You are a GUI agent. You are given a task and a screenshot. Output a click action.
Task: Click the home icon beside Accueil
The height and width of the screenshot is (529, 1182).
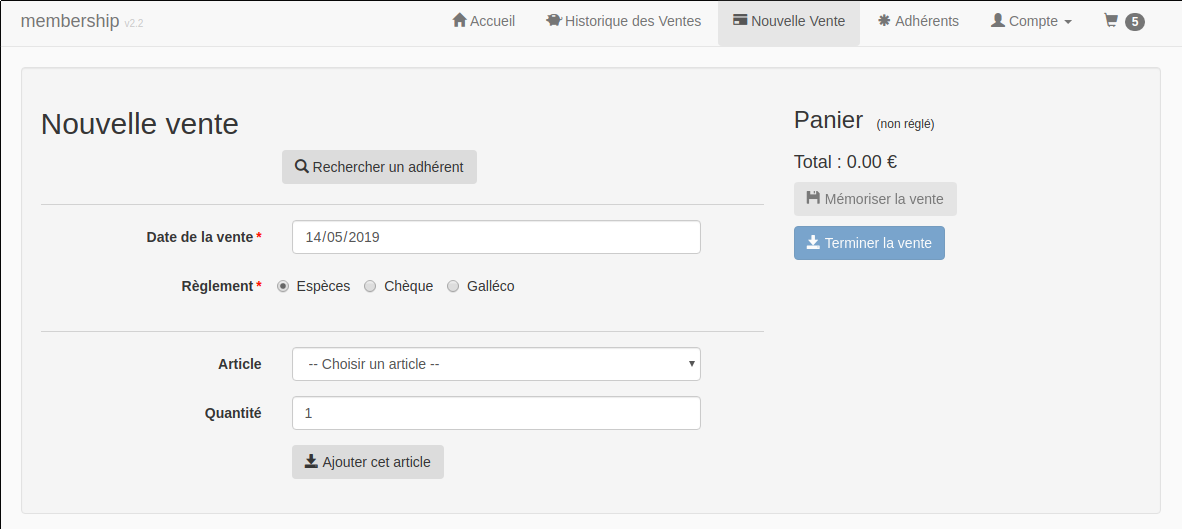tap(460, 20)
